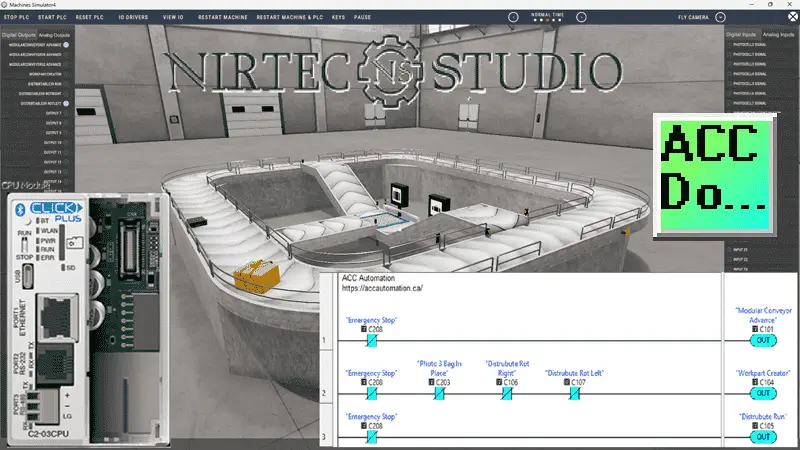Screen dimensions: 800x450
Task: Click the ACC Do... green logo thumbnail
Action: pyautogui.click(x=715, y=175)
